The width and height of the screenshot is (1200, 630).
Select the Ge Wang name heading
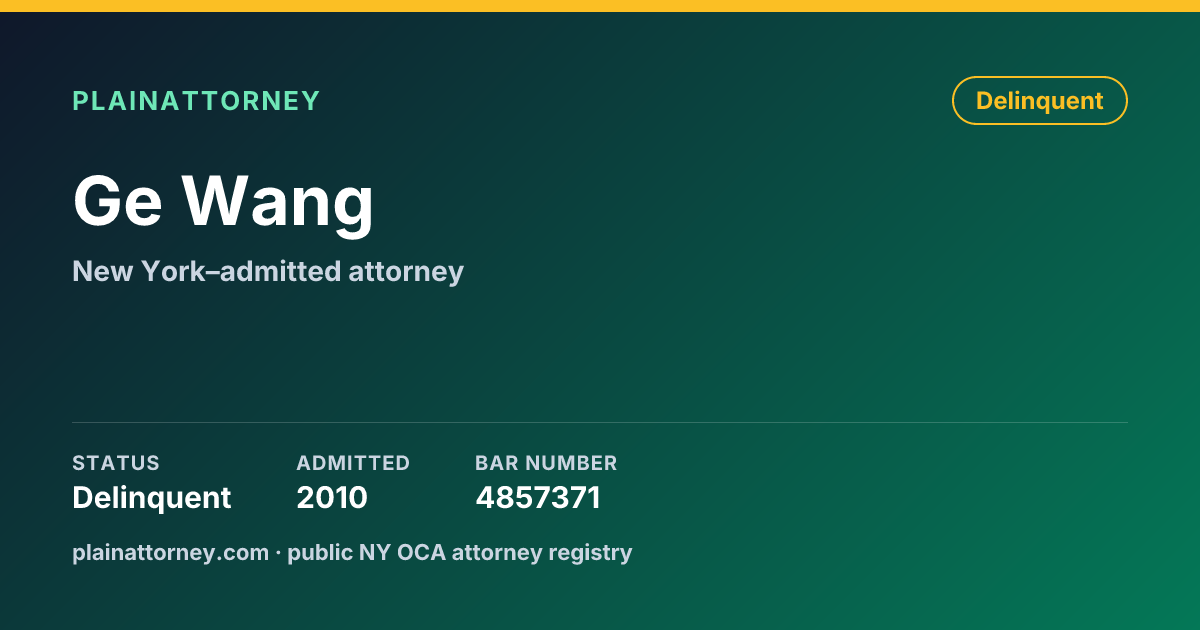223,202
